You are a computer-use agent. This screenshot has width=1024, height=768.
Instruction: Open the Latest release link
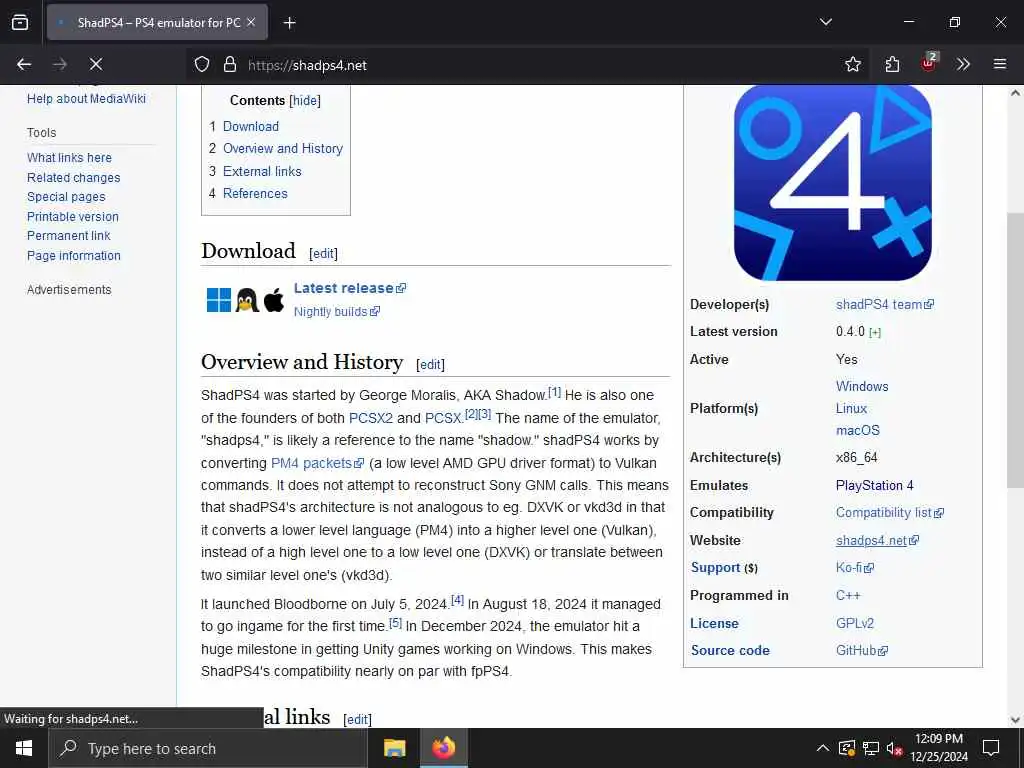[349, 288]
